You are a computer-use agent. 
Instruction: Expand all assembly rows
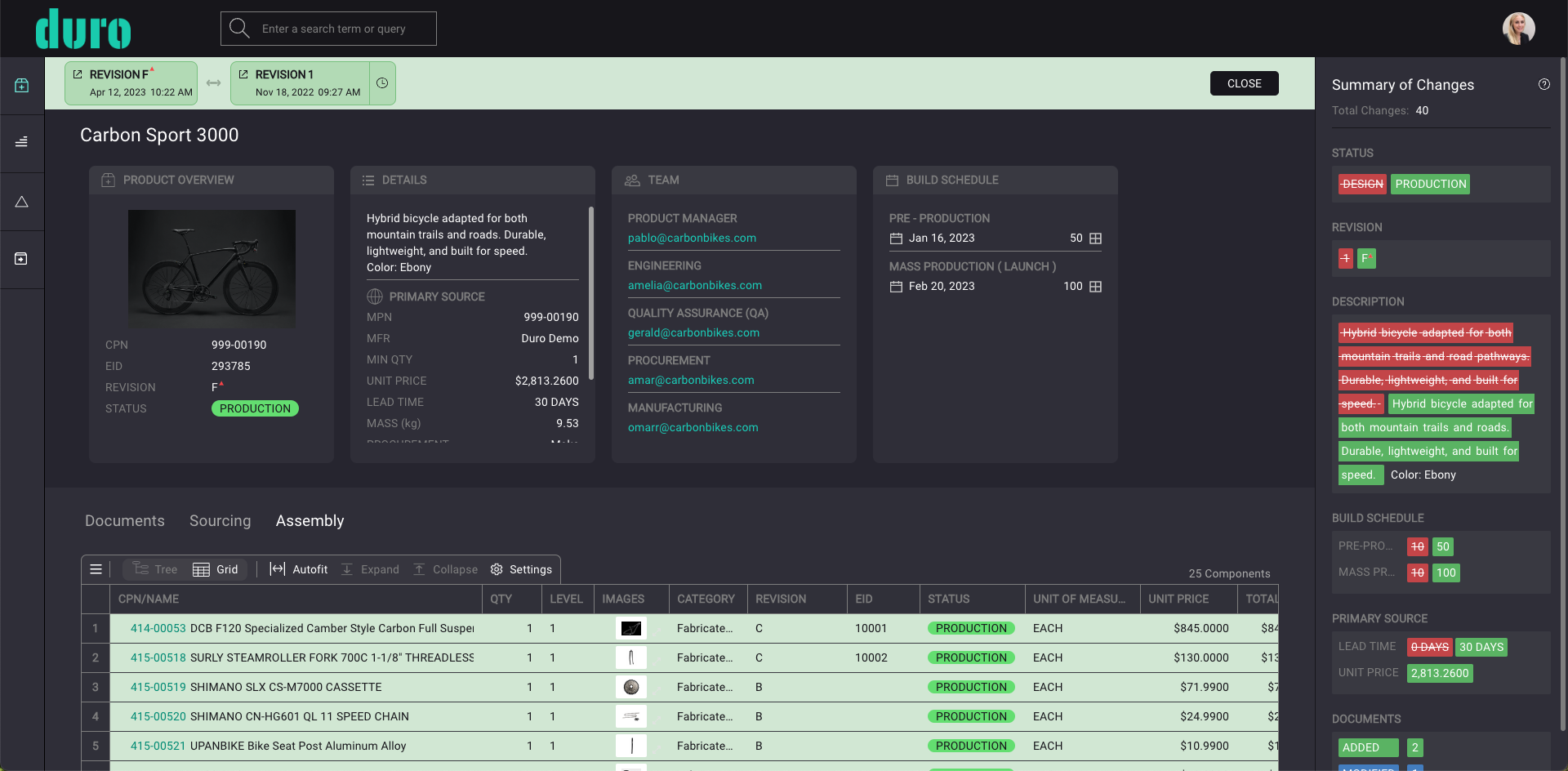coord(370,569)
